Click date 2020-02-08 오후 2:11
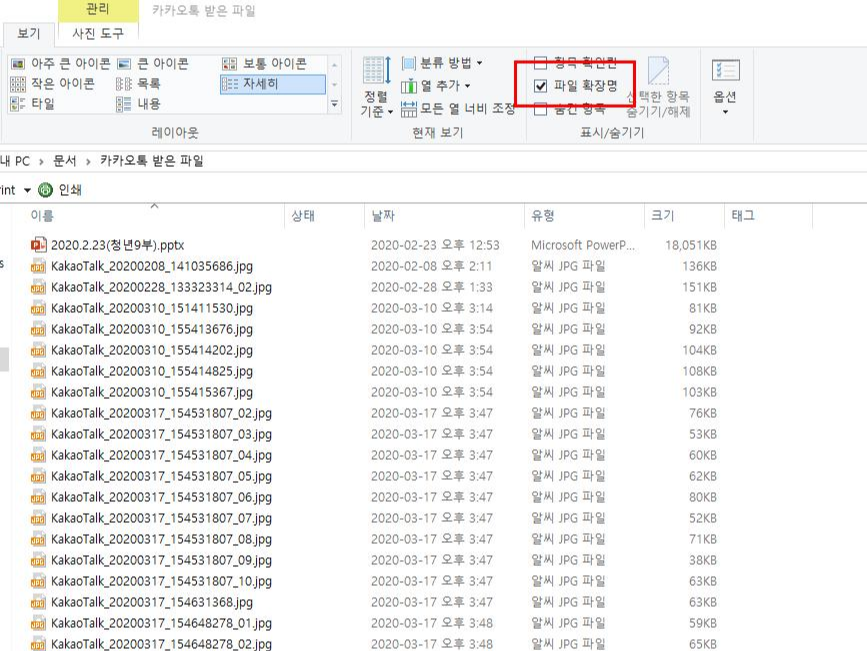Viewport: 867px width, 651px height. tap(431, 266)
